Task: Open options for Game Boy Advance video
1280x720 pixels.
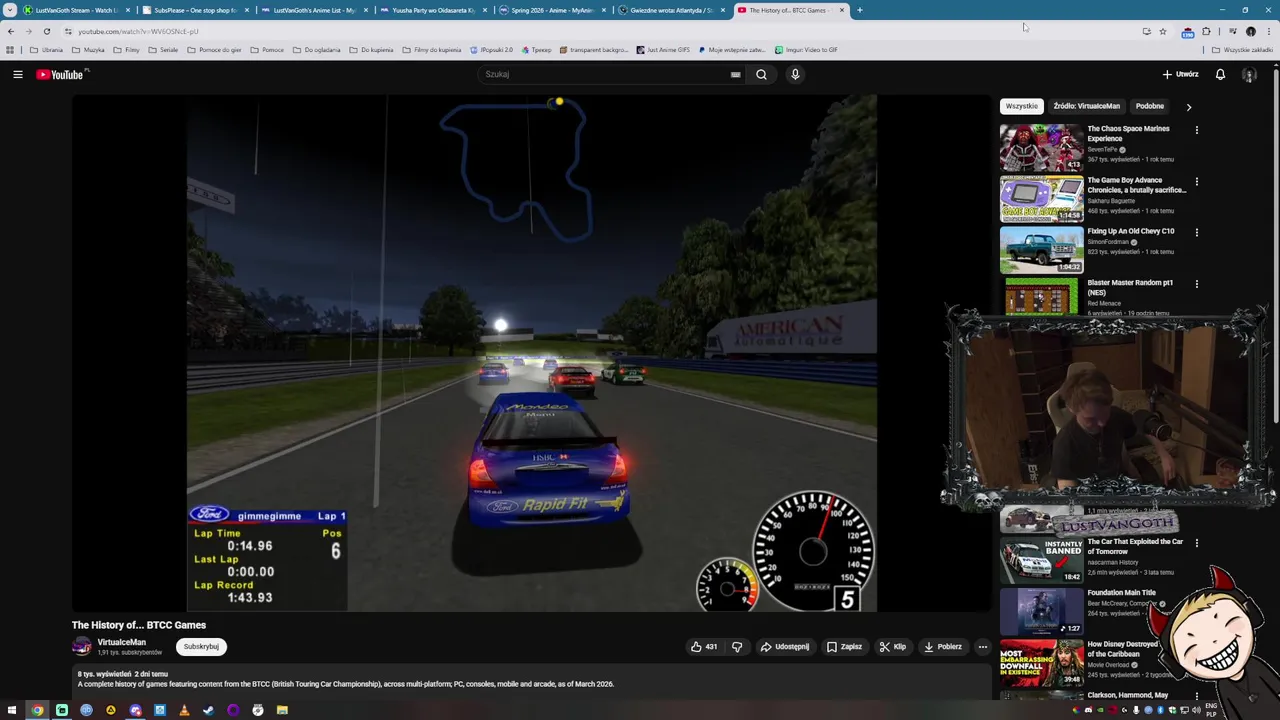Action: [x=1196, y=182]
